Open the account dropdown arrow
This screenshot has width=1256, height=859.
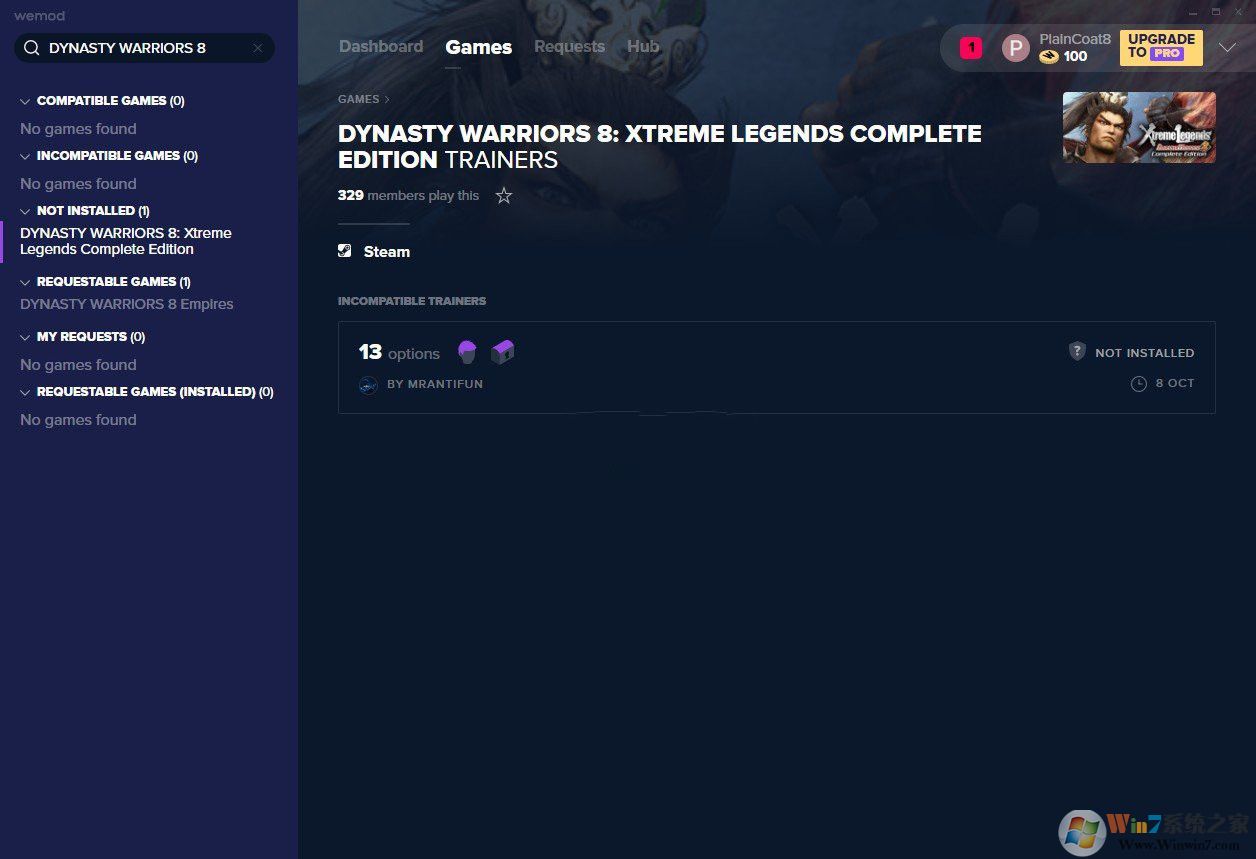click(x=1227, y=48)
